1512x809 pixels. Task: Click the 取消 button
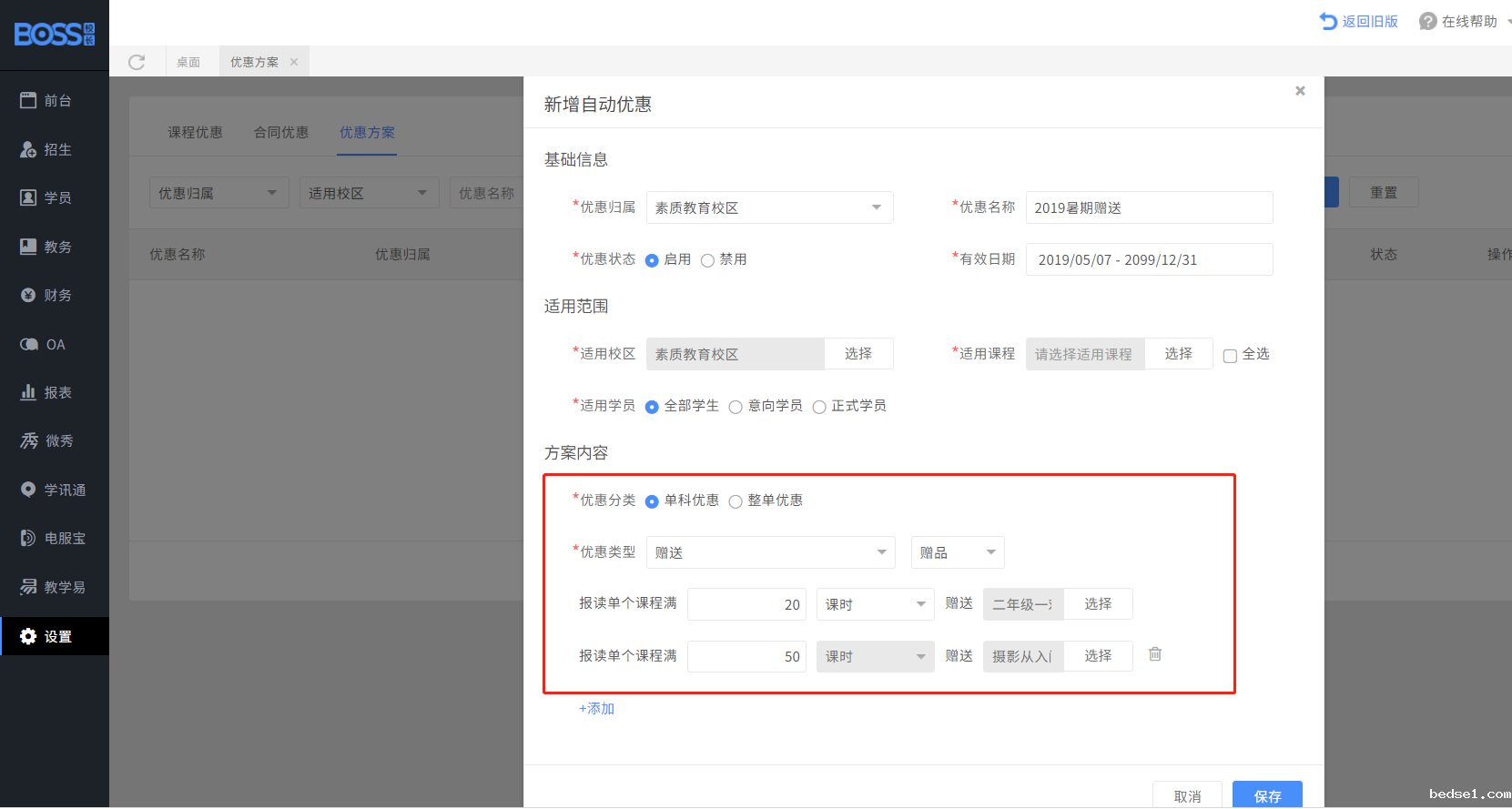coord(1187,795)
